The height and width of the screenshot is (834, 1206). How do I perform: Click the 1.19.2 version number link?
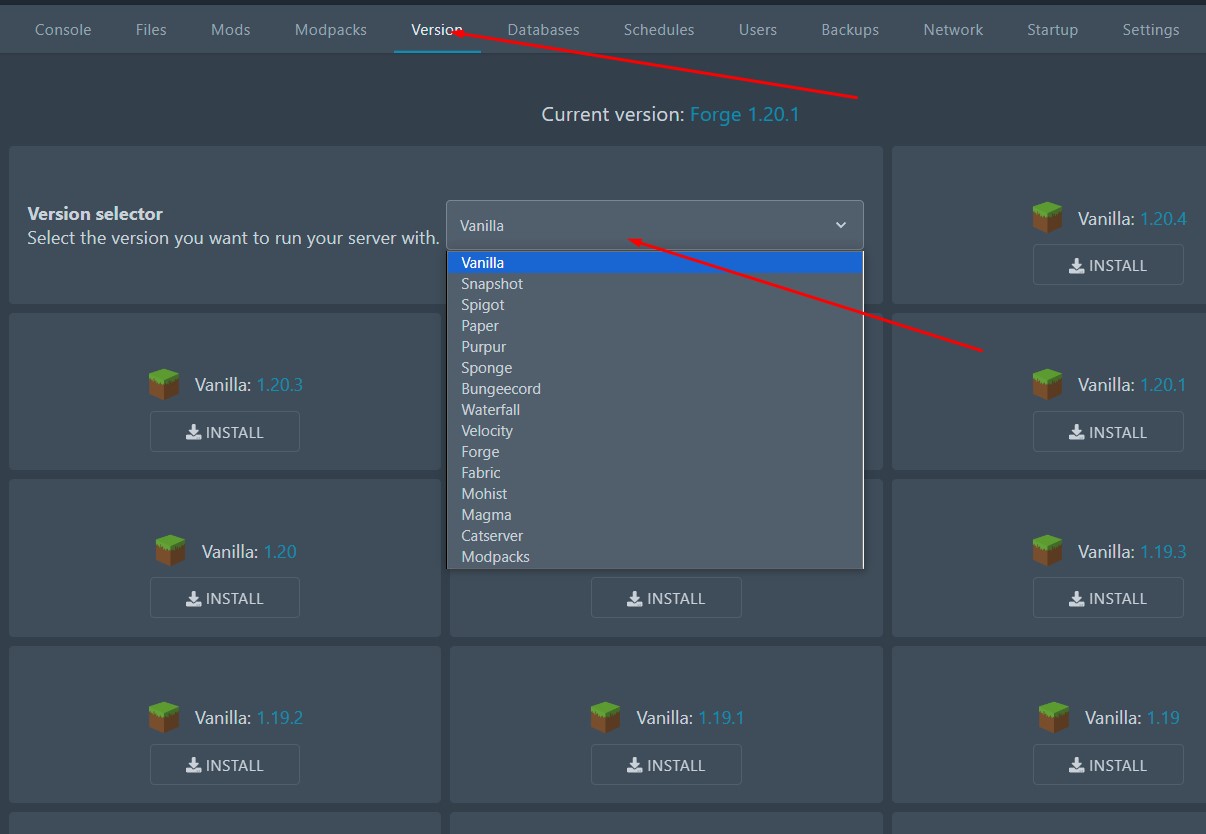coord(280,718)
